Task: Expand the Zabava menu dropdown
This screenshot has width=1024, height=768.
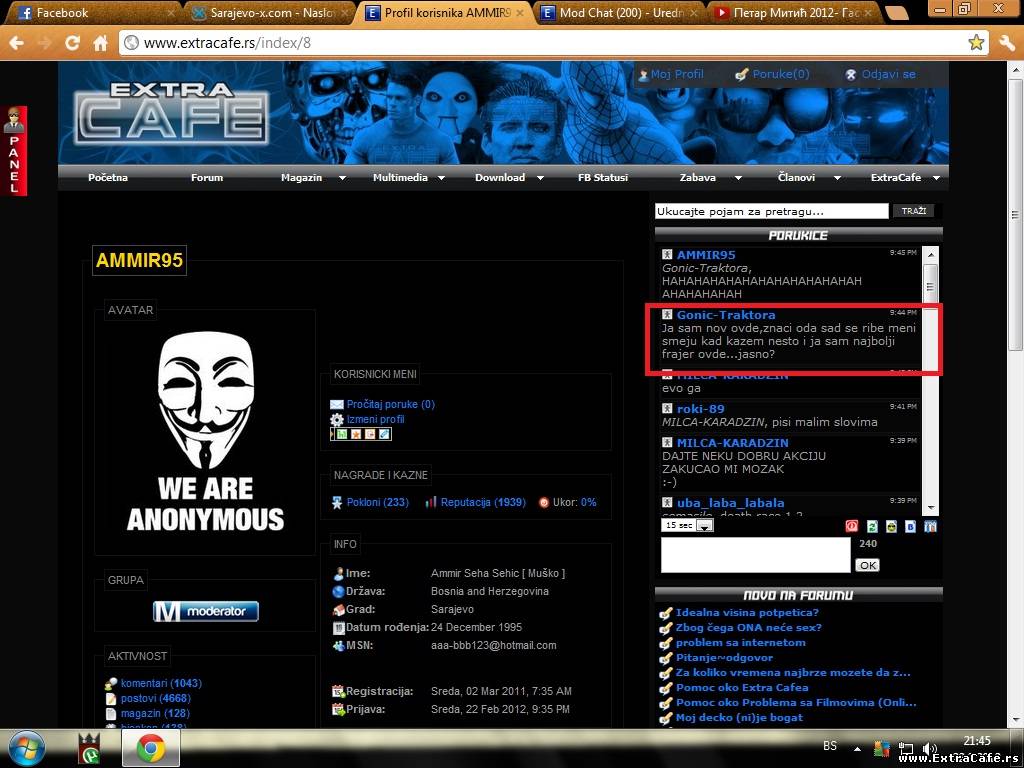Action: (738, 178)
